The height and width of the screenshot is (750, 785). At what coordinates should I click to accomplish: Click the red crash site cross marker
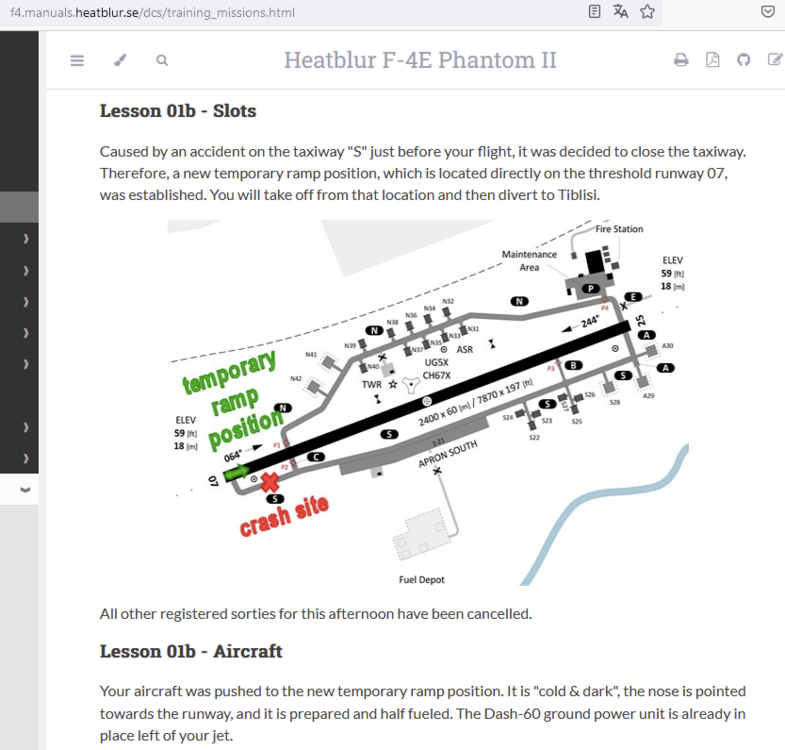270,482
